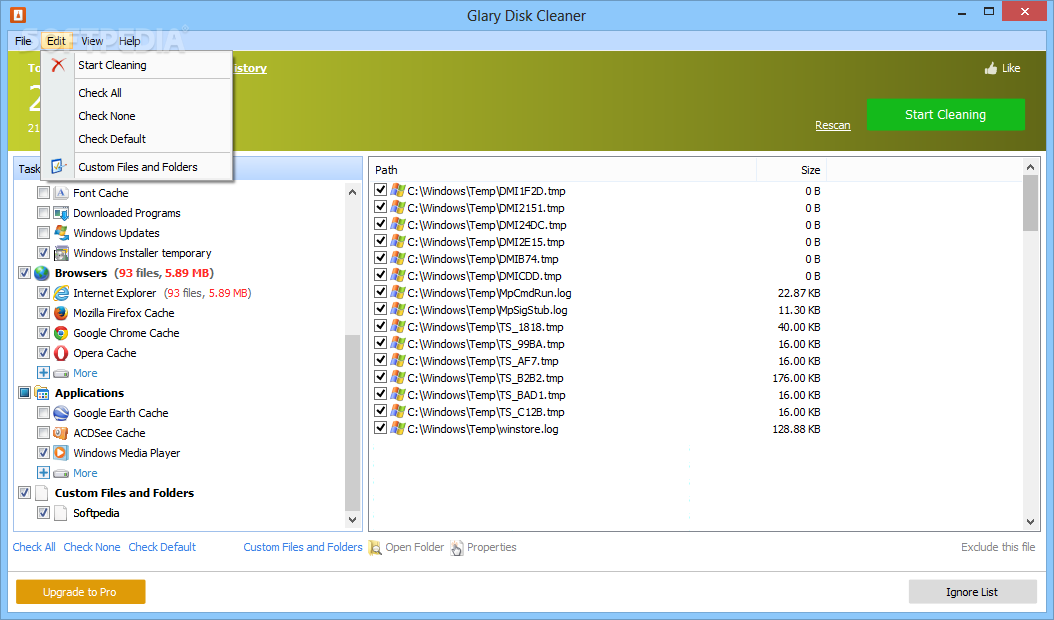Uncheck Windows Installer temporary checkbox
The image size is (1054, 620).
(x=44, y=253)
